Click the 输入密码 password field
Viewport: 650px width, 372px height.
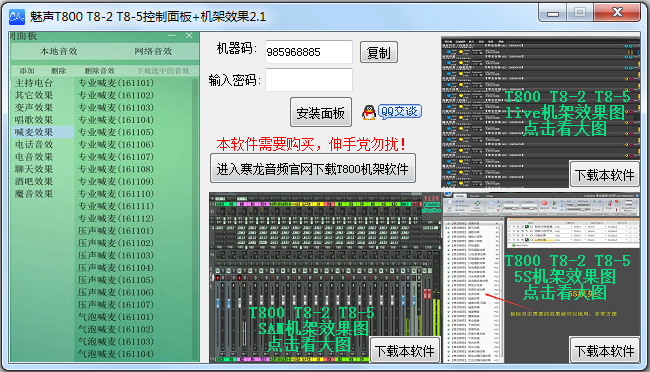click(x=309, y=80)
